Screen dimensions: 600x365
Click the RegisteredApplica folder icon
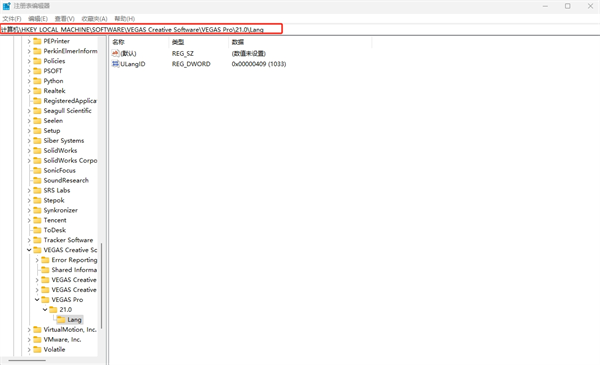pyautogui.click(x=37, y=101)
